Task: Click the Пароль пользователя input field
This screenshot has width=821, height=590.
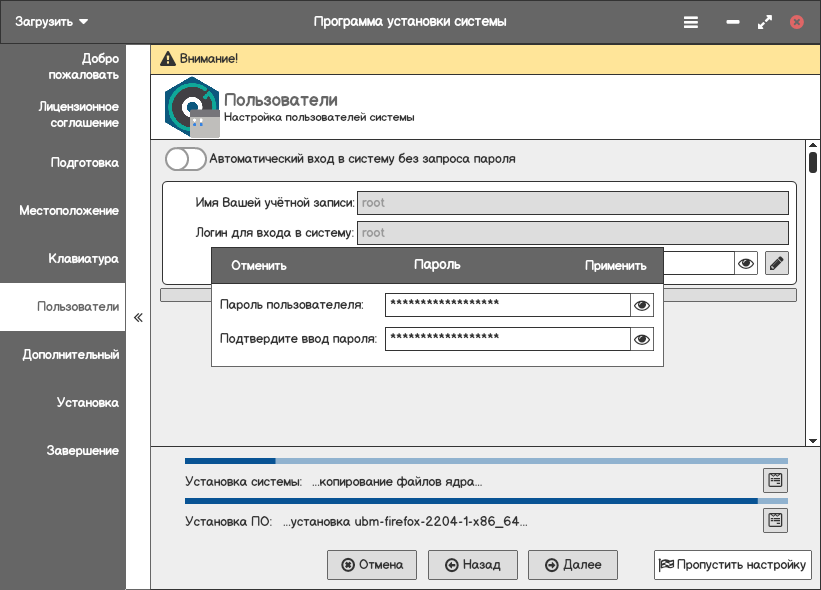Action: (507, 305)
